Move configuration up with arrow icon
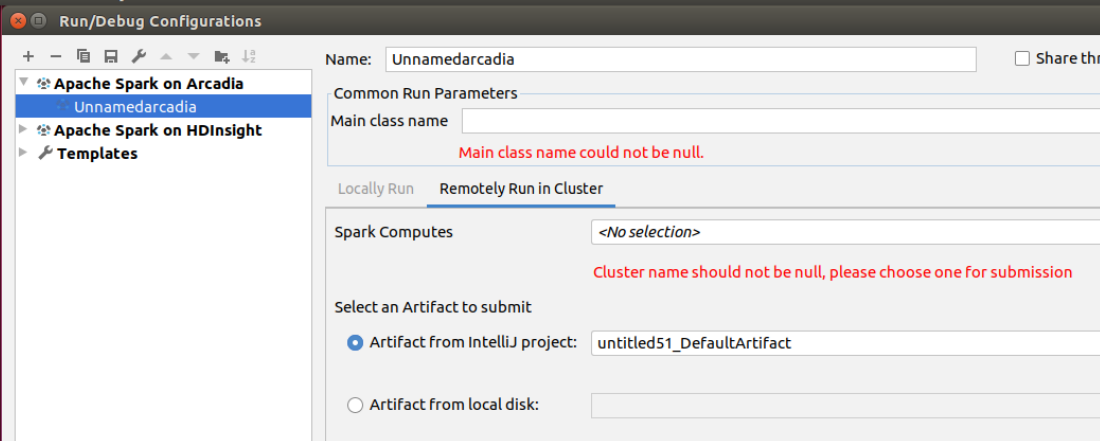 coord(166,56)
